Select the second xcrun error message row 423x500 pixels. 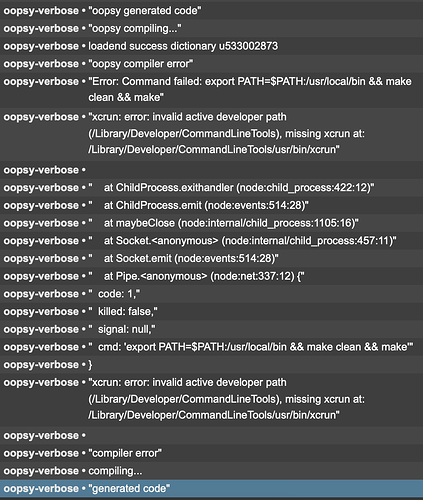[x=211, y=399]
